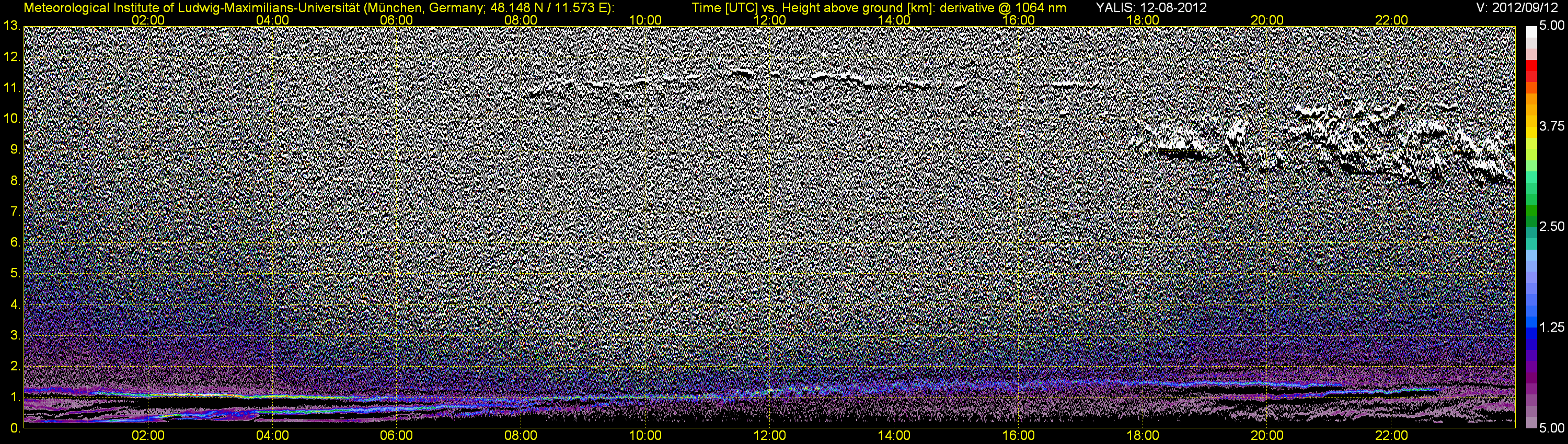The image size is (1568, 444).
Task: Click the 02:00 label on the top time axis
Action: pyautogui.click(x=148, y=20)
